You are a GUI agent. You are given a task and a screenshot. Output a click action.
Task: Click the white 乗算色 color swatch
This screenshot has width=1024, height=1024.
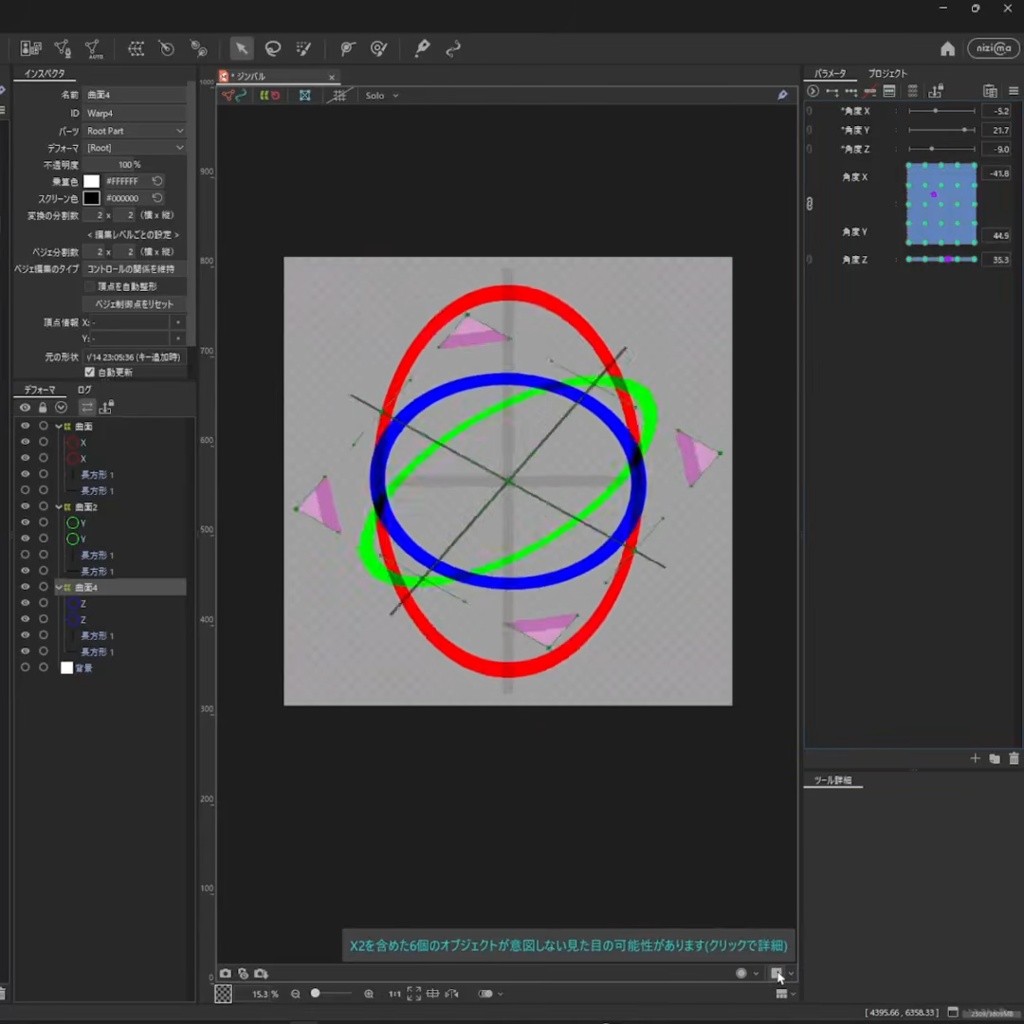pos(91,181)
